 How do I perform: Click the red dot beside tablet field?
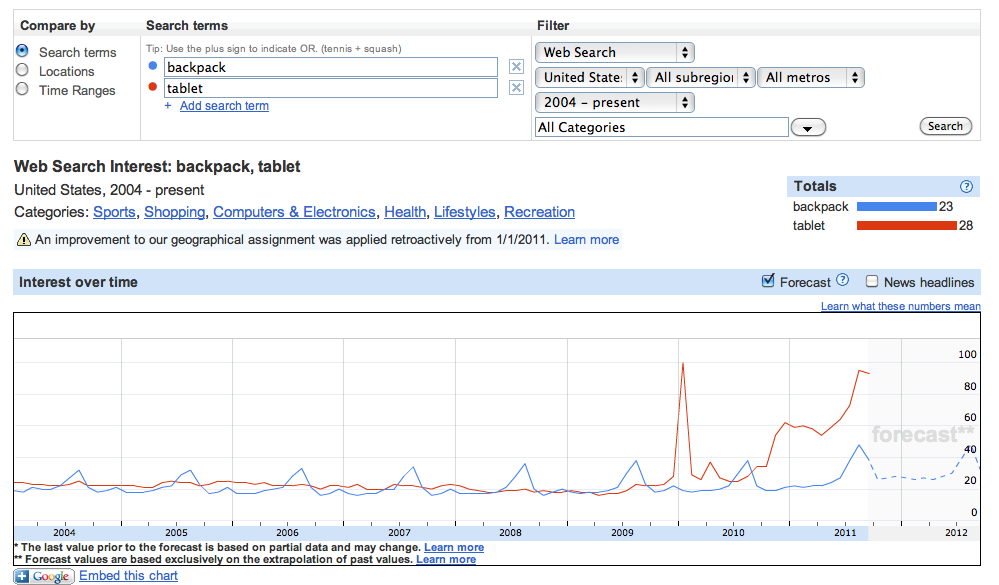click(x=152, y=87)
